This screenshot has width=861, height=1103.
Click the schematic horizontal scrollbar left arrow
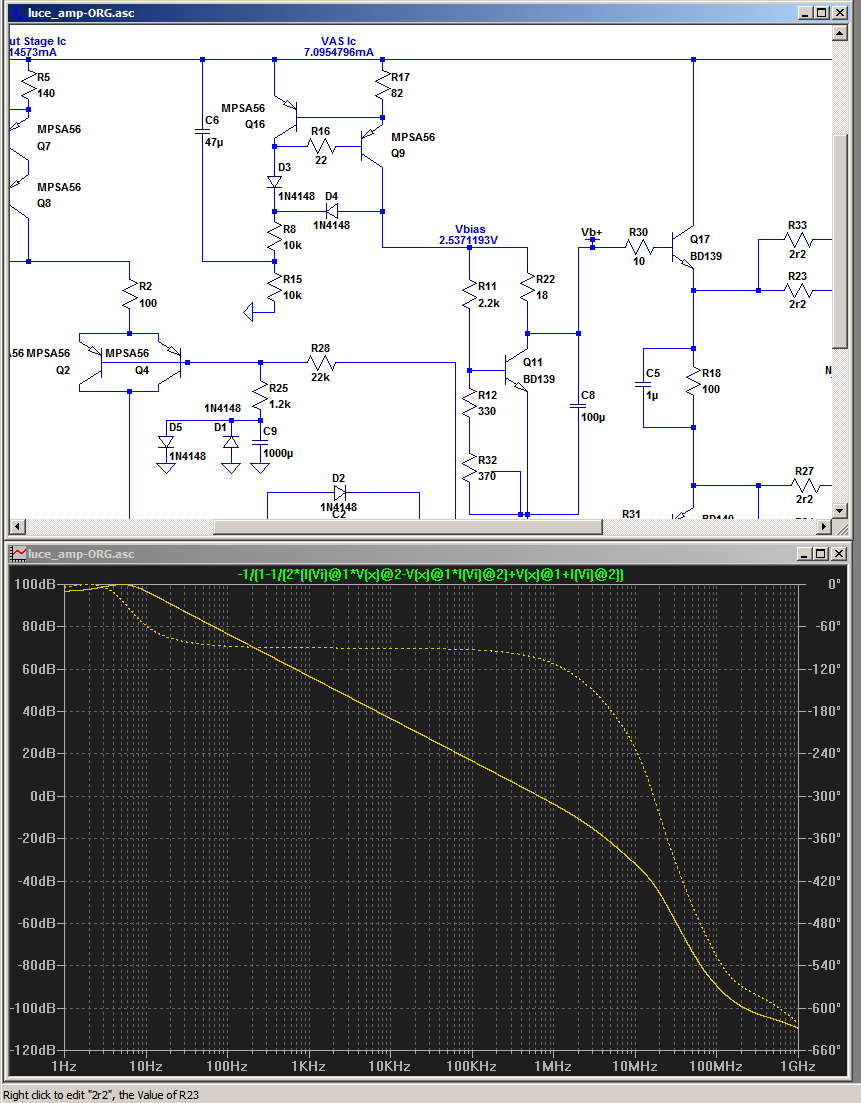point(18,526)
